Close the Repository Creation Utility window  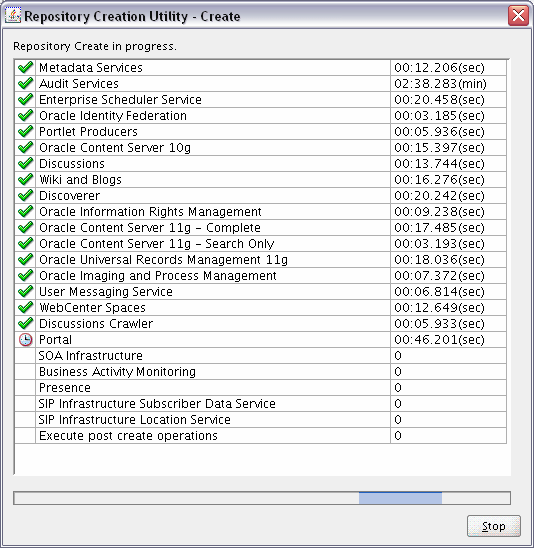(518, 16)
